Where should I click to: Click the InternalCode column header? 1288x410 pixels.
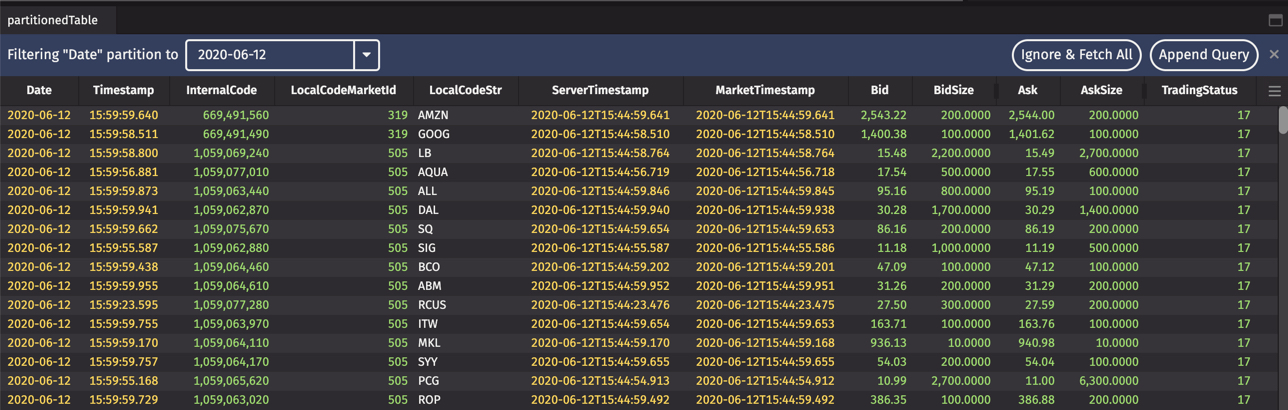[x=221, y=90]
